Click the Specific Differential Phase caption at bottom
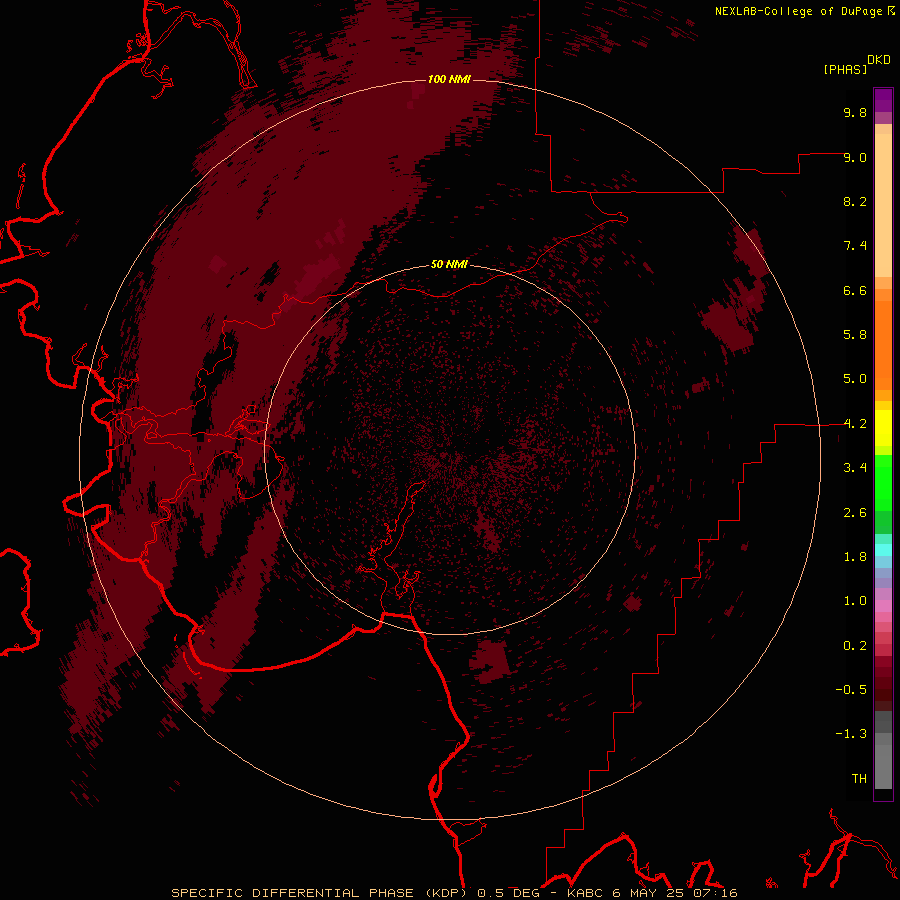This screenshot has width=900, height=900. tap(454, 893)
